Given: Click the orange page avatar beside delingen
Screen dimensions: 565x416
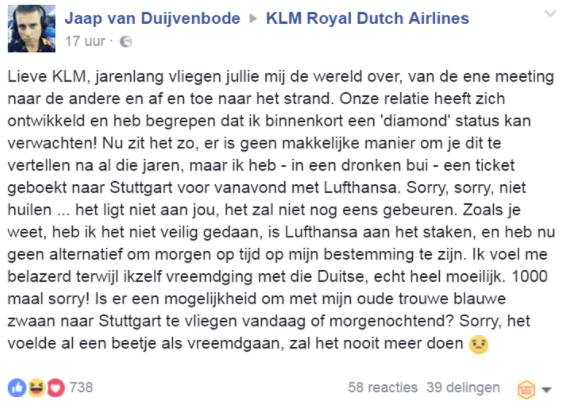Looking at the screenshot, I should click(526, 389).
